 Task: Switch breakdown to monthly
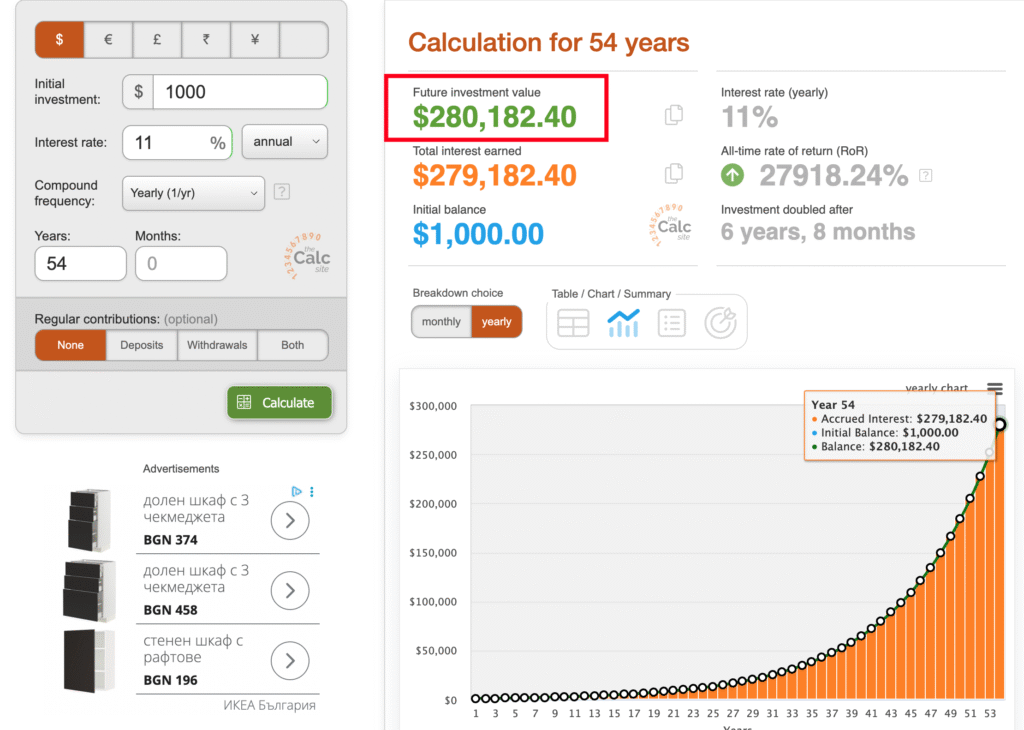(x=441, y=322)
